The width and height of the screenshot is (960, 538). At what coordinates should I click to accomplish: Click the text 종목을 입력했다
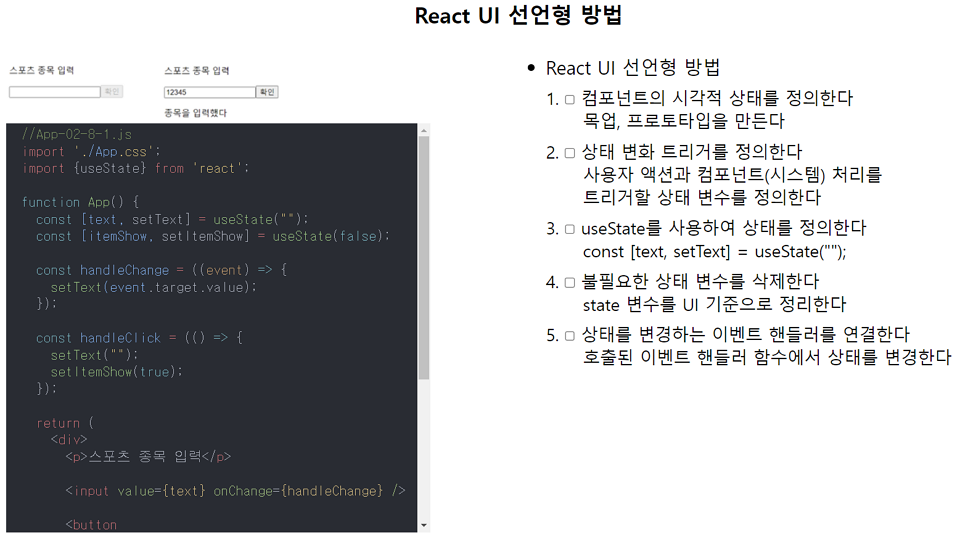195,113
